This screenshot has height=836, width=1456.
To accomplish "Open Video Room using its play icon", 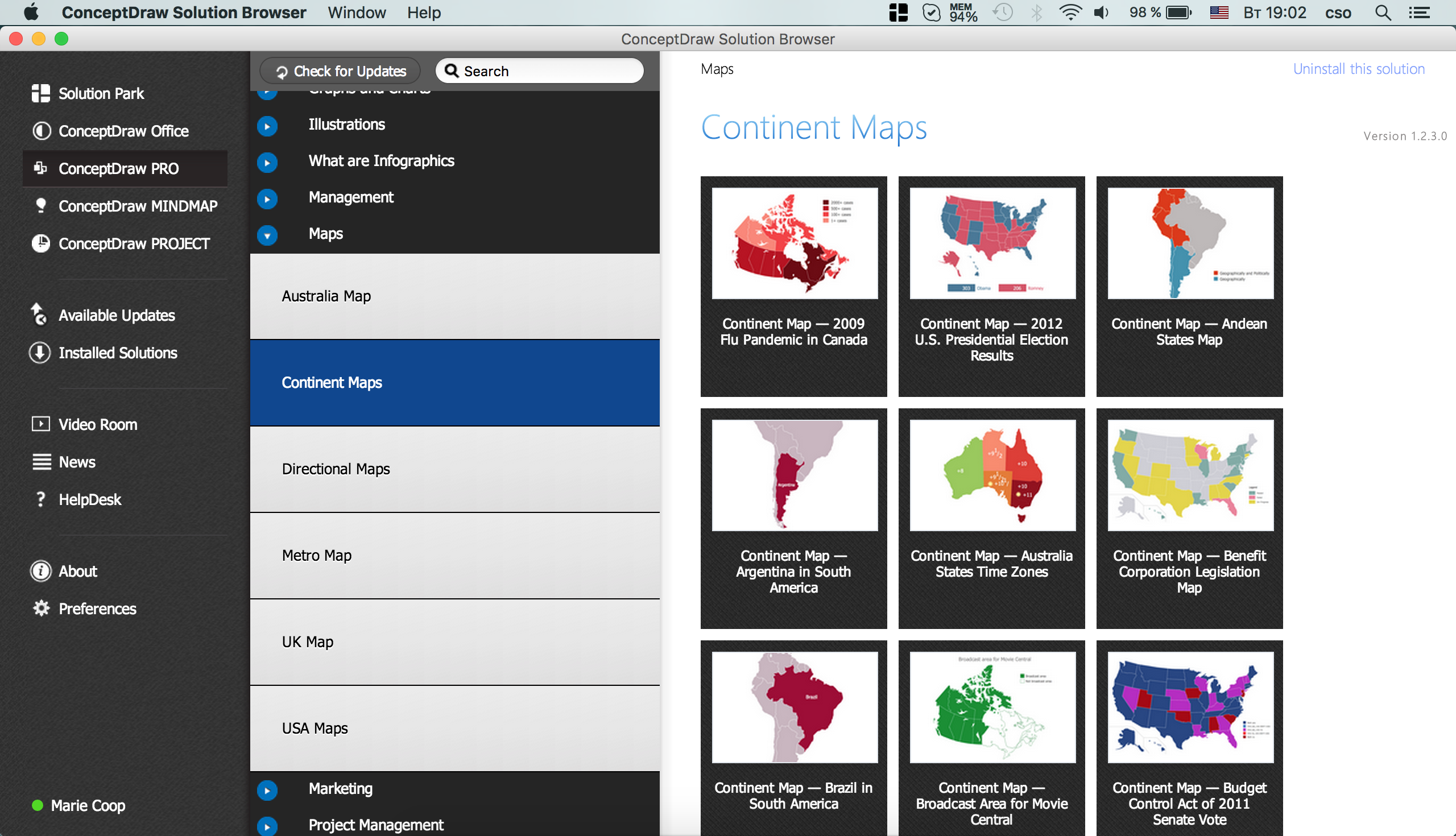I will [x=41, y=424].
